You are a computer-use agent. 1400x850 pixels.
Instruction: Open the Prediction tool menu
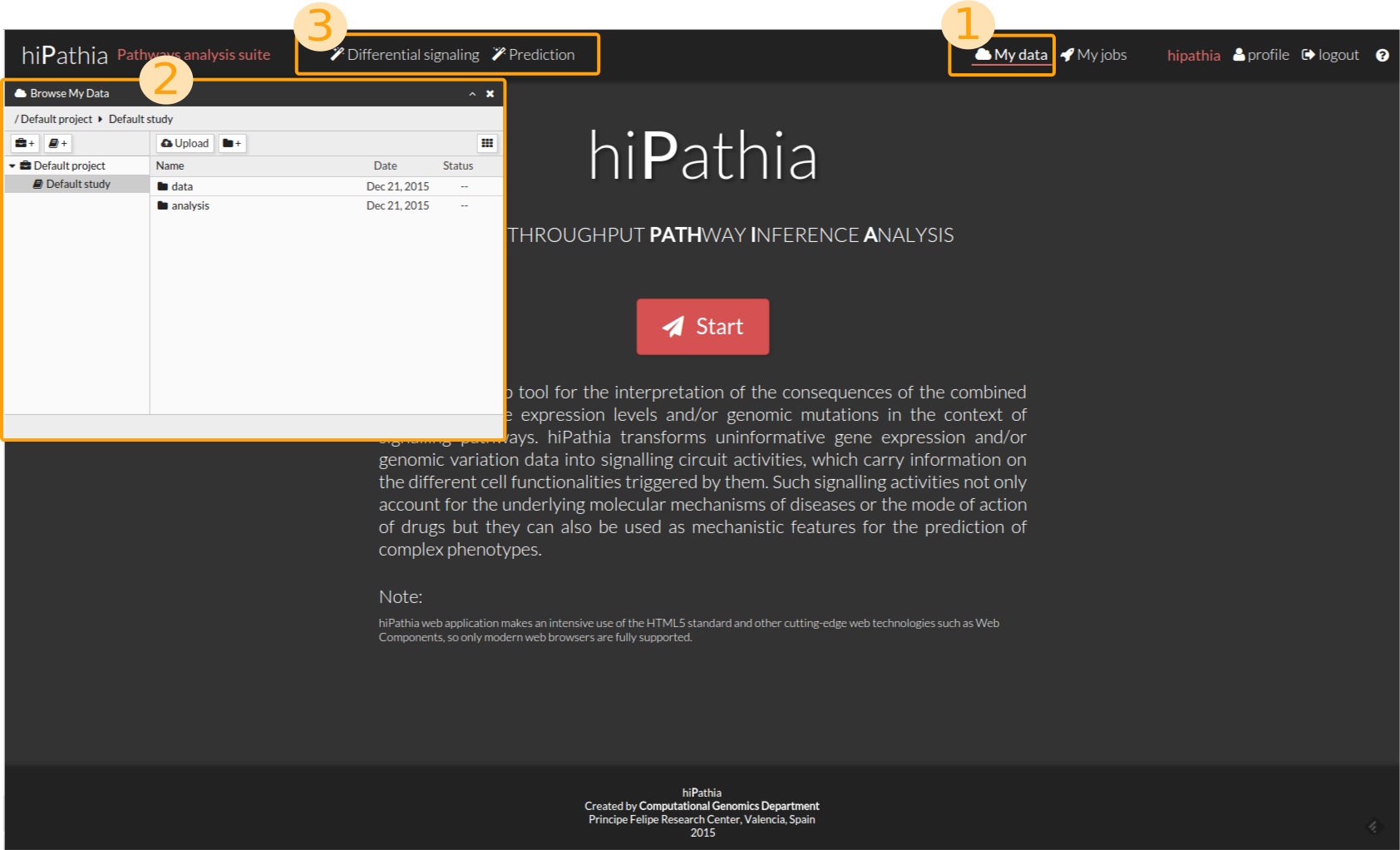[533, 55]
